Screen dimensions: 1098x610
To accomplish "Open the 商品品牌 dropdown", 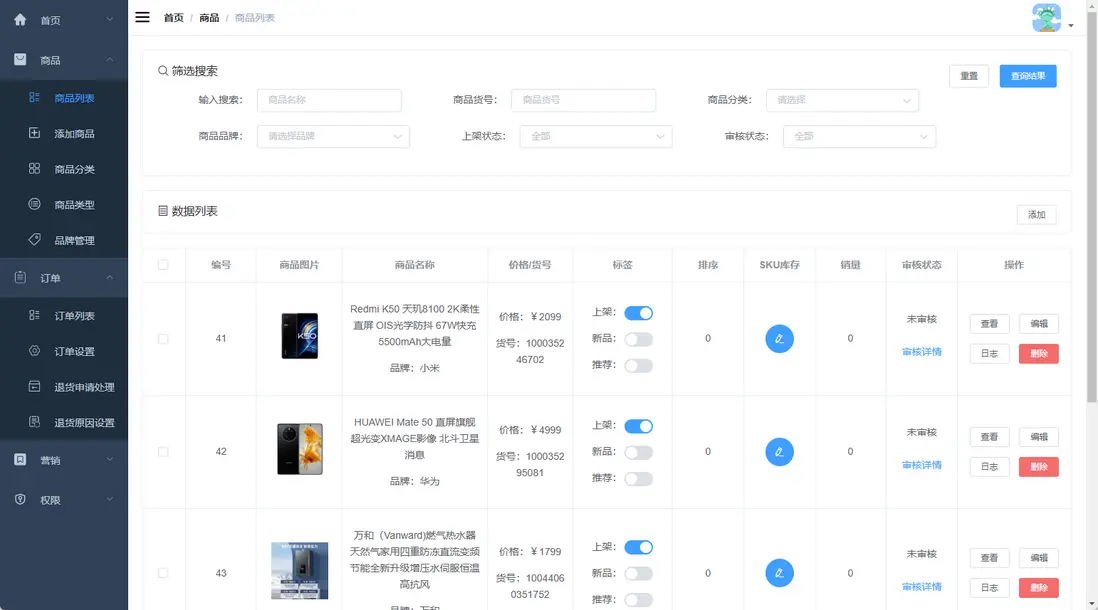I will [x=333, y=137].
